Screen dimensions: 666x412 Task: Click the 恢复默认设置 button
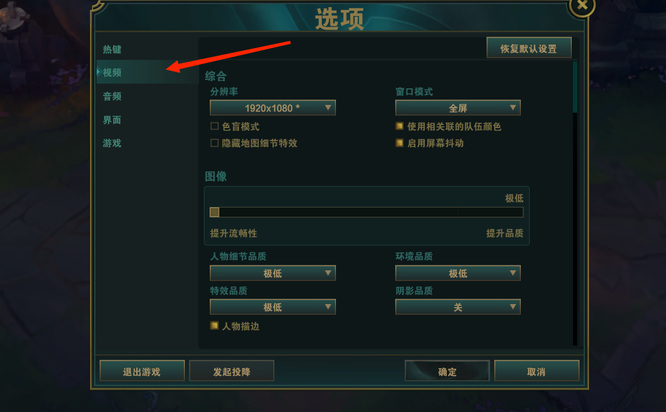click(529, 48)
